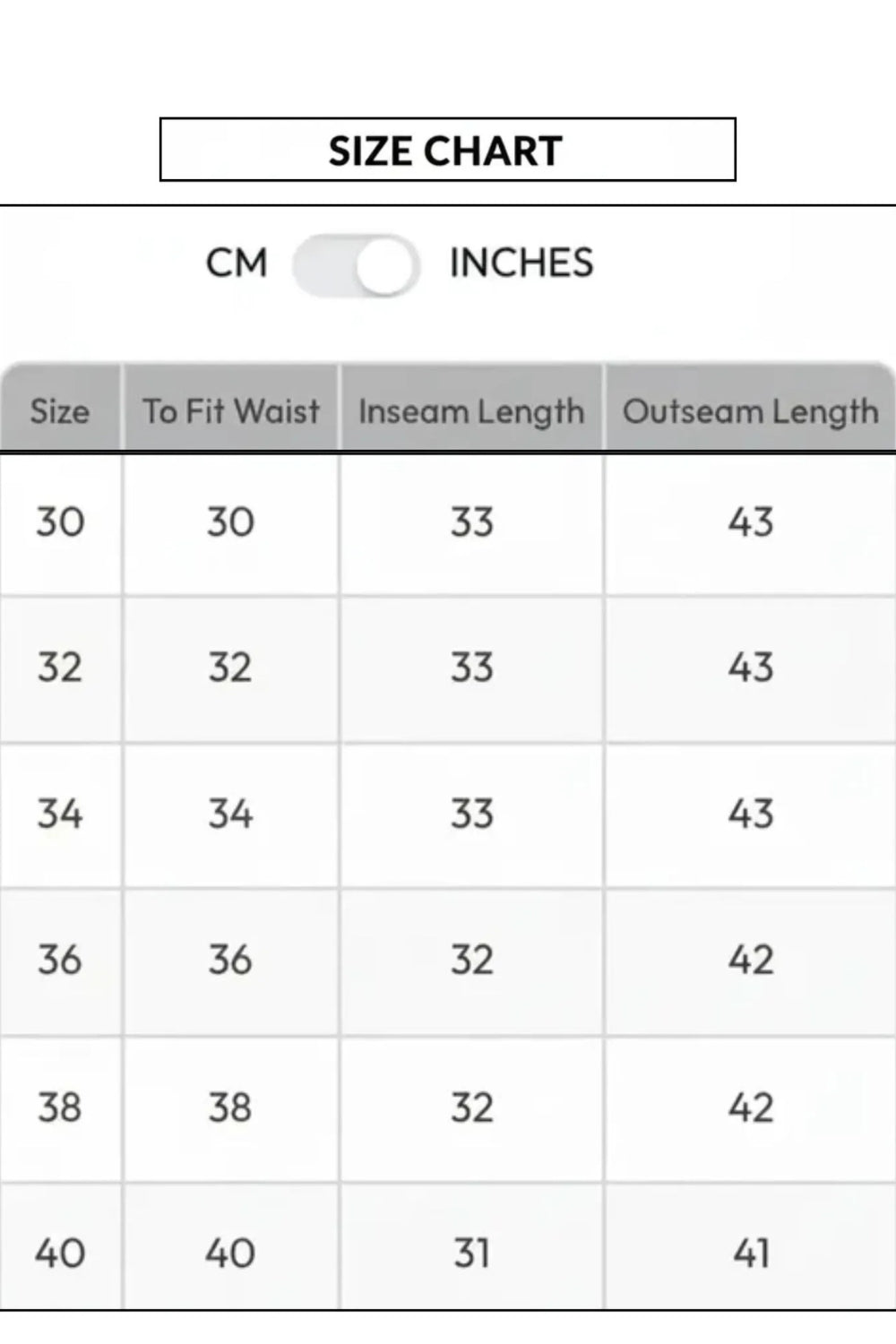Choose size 36 in the Size column
Viewport: 896px width, 1344px height.
tap(60, 961)
